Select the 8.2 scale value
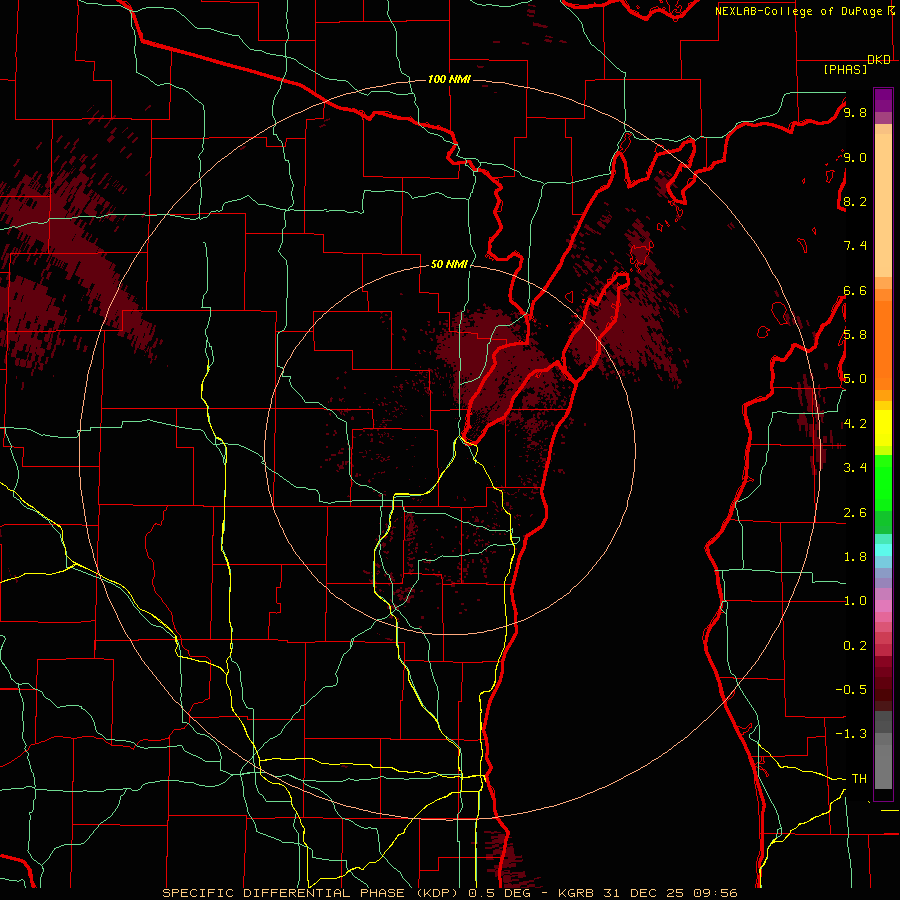 855,201
